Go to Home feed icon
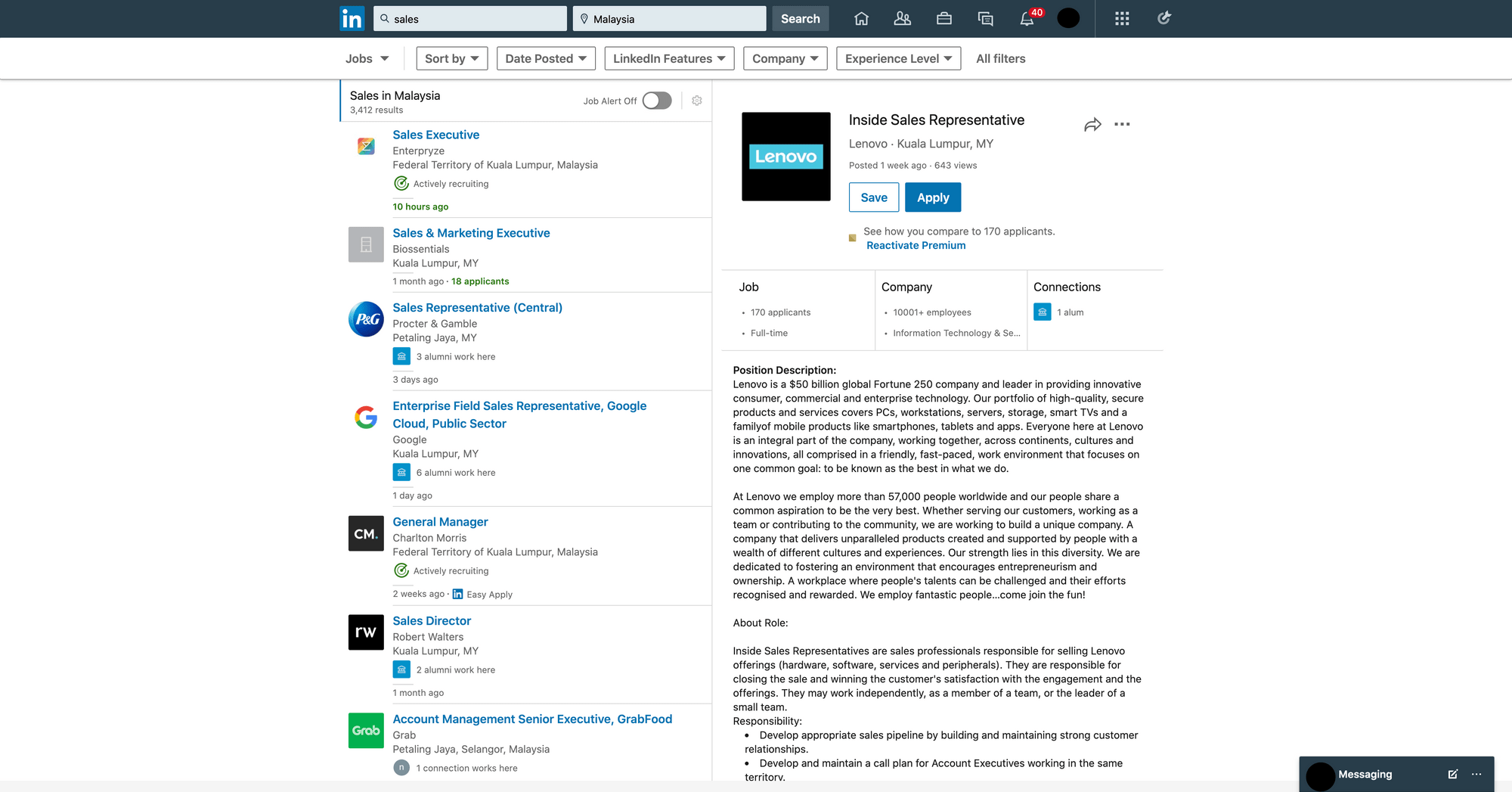 pyautogui.click(x=861, y=19)
